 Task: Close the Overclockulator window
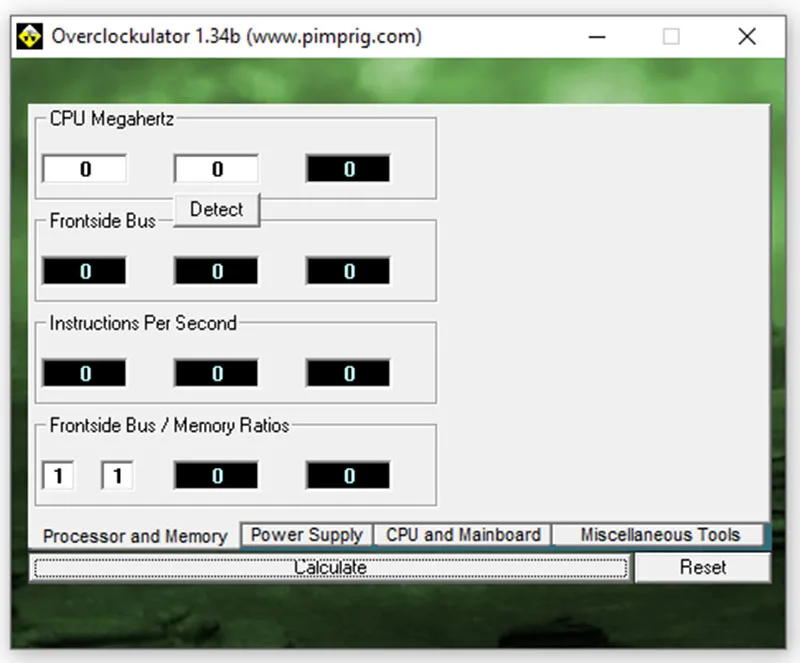coord(747,37)
